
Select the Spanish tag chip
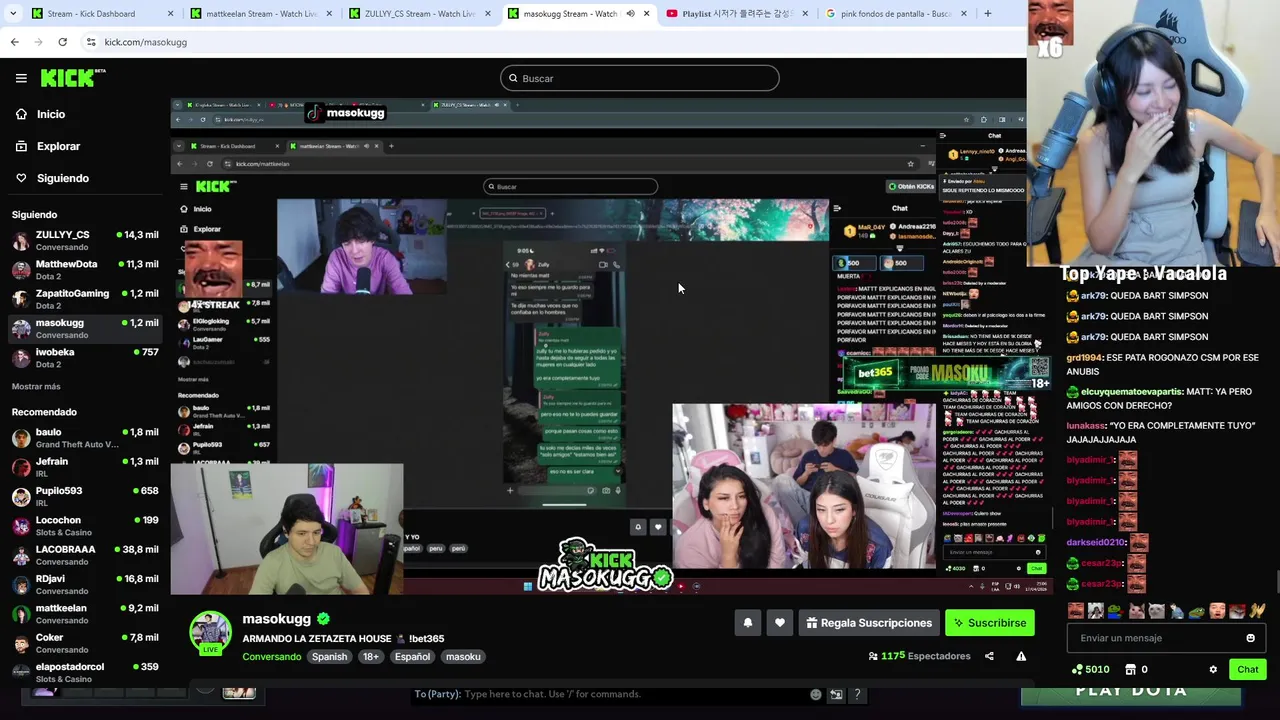tap(329, 657)
